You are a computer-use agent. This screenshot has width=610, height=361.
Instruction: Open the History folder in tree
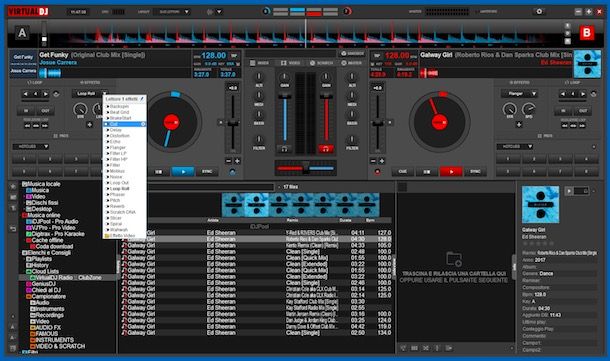click(x=40, y=265)
